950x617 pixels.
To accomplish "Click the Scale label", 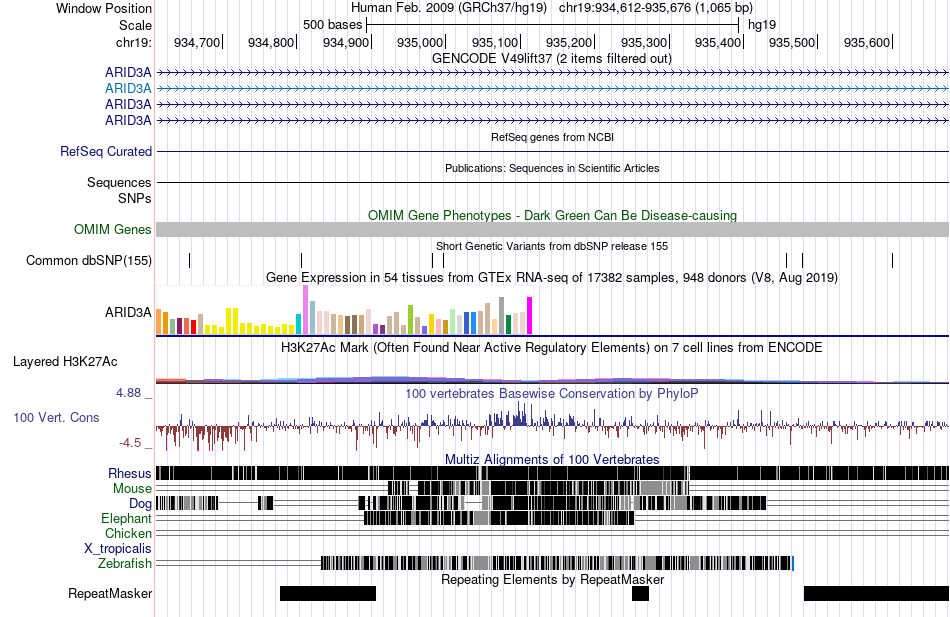I will click(136, 25).
